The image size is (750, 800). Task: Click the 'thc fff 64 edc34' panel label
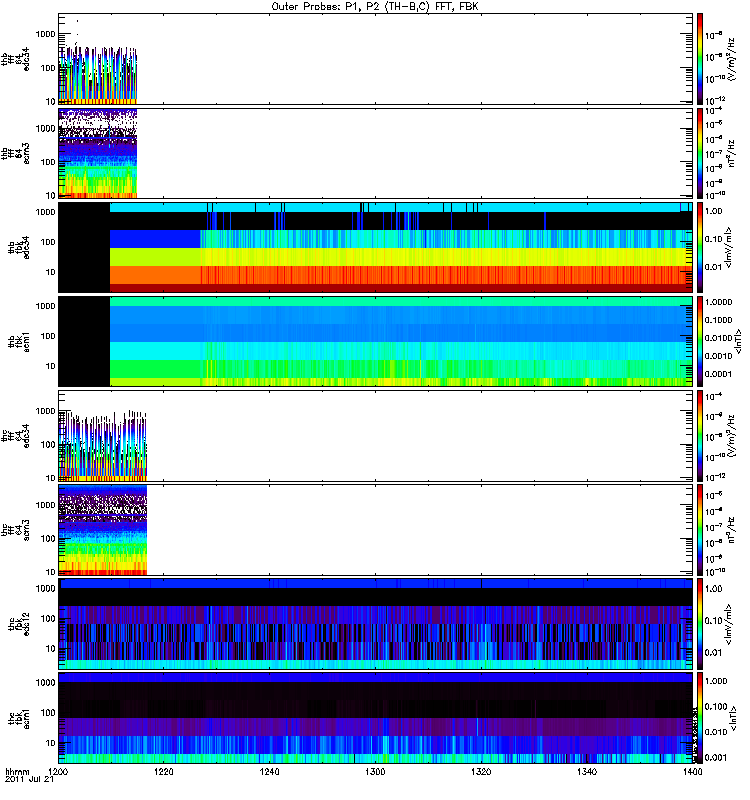click(x=15, y=436)
